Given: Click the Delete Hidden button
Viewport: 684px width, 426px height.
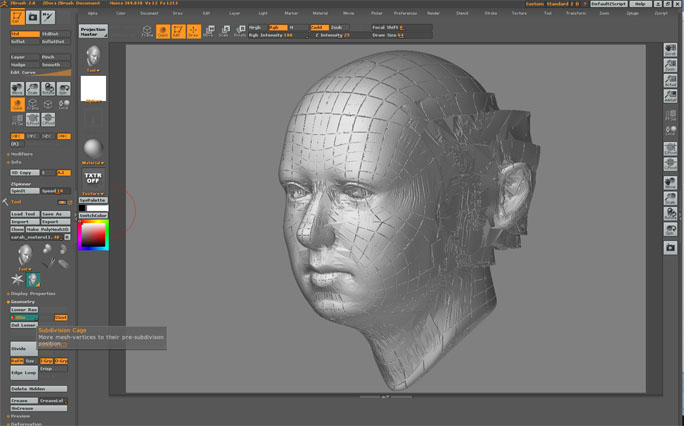Looking at the screenshot, I should tap(39, 389).
